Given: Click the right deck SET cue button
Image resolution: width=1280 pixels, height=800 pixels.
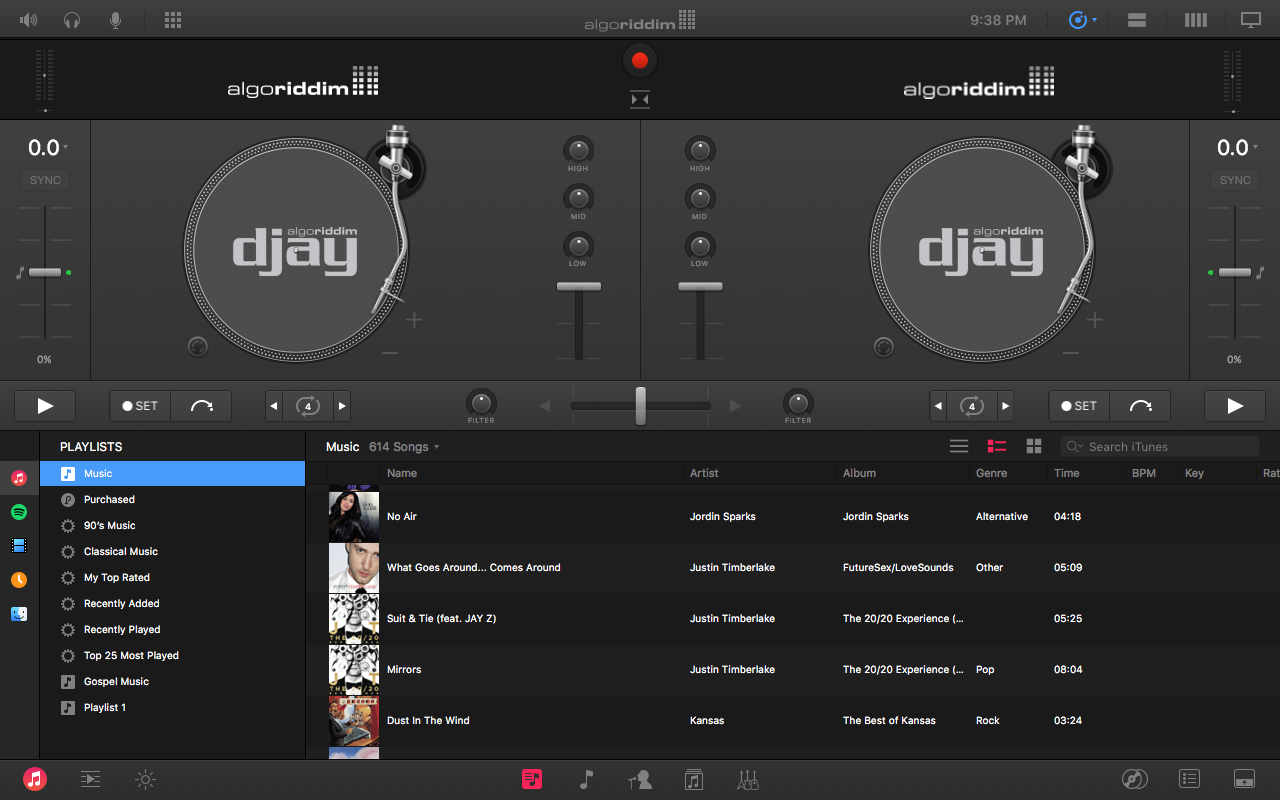Looking at the screenshot, I should pyautogui.click(x=1079, y=406).
